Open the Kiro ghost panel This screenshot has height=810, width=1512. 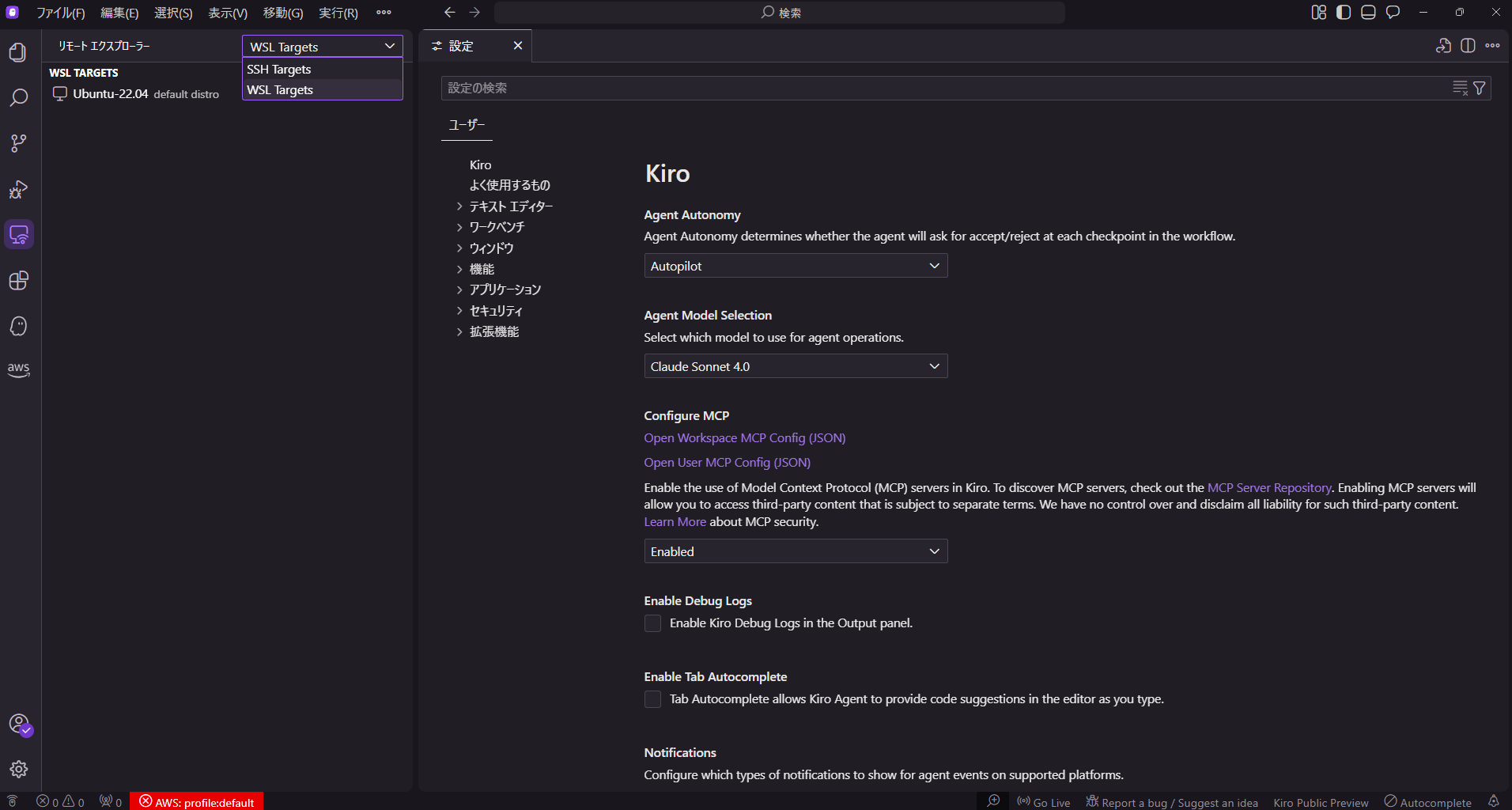[18, 326]
